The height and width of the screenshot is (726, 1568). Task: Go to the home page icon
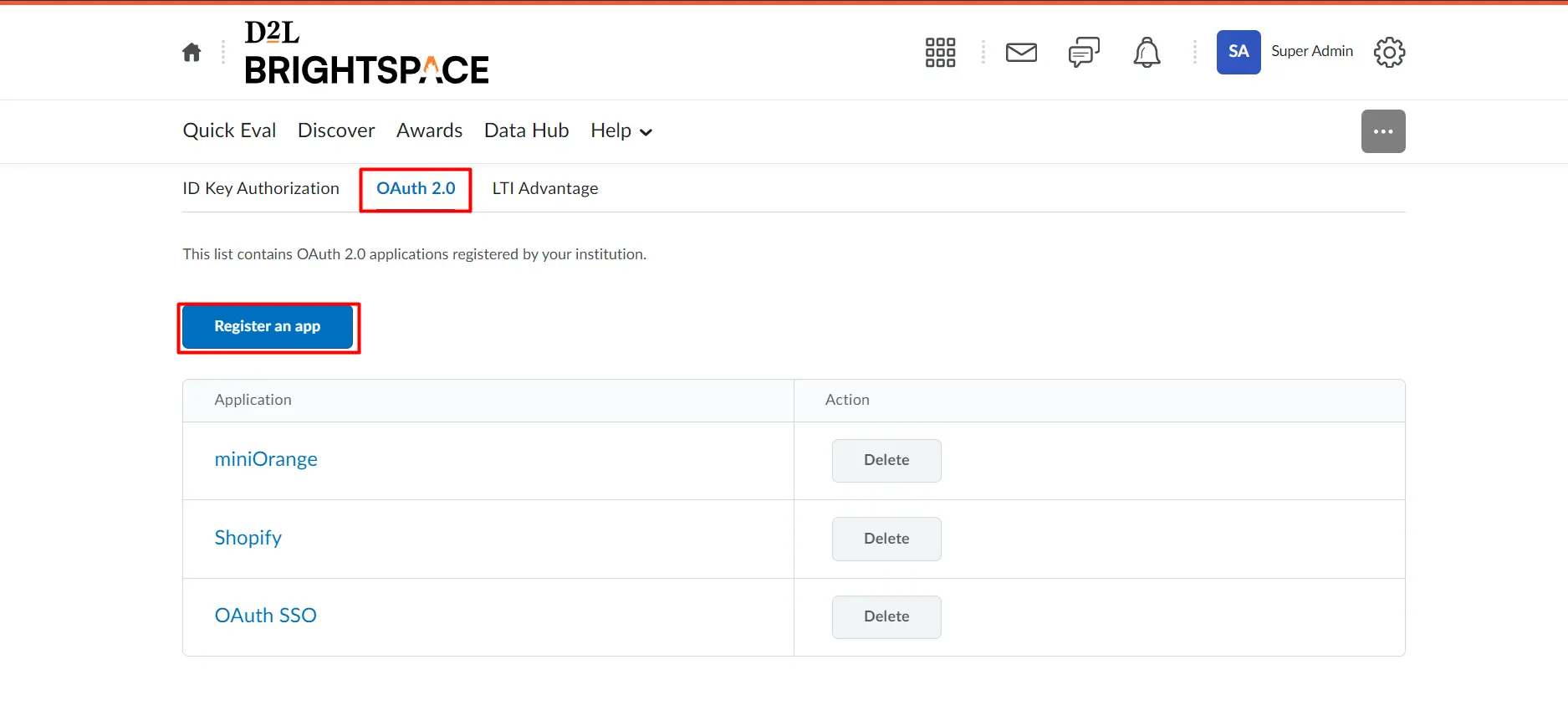click(192, 53)
